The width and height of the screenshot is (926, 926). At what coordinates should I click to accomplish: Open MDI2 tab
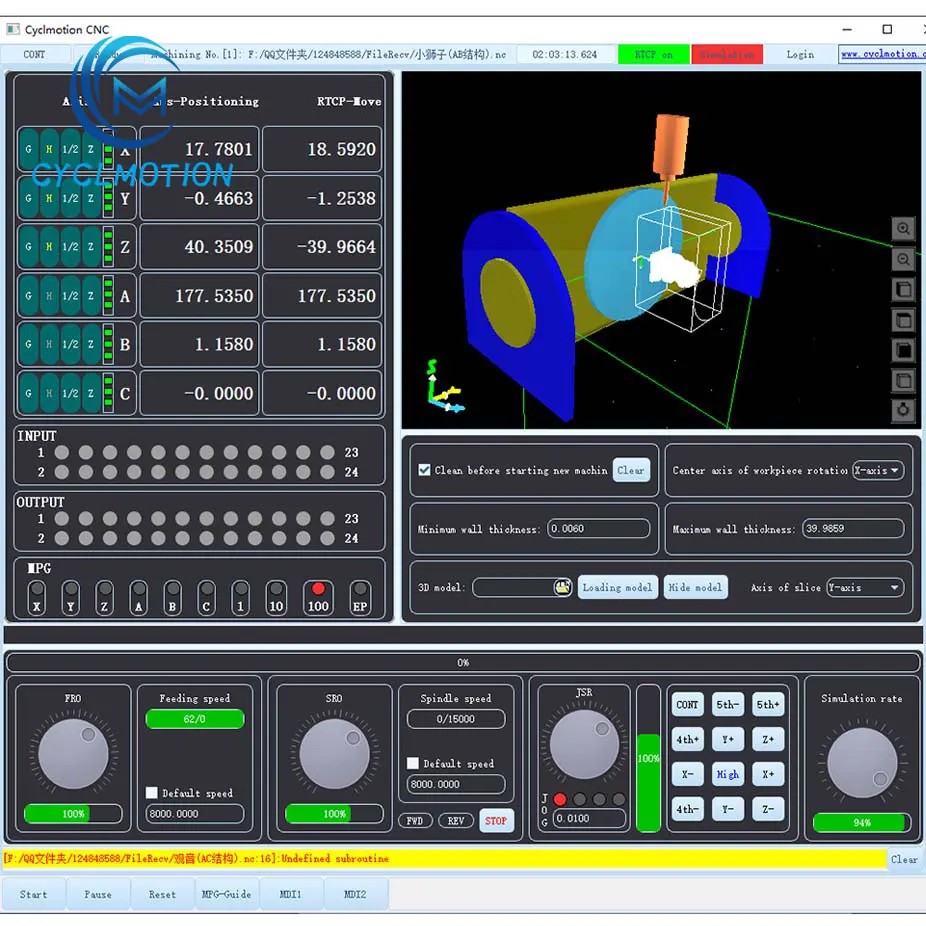[355, 894]
